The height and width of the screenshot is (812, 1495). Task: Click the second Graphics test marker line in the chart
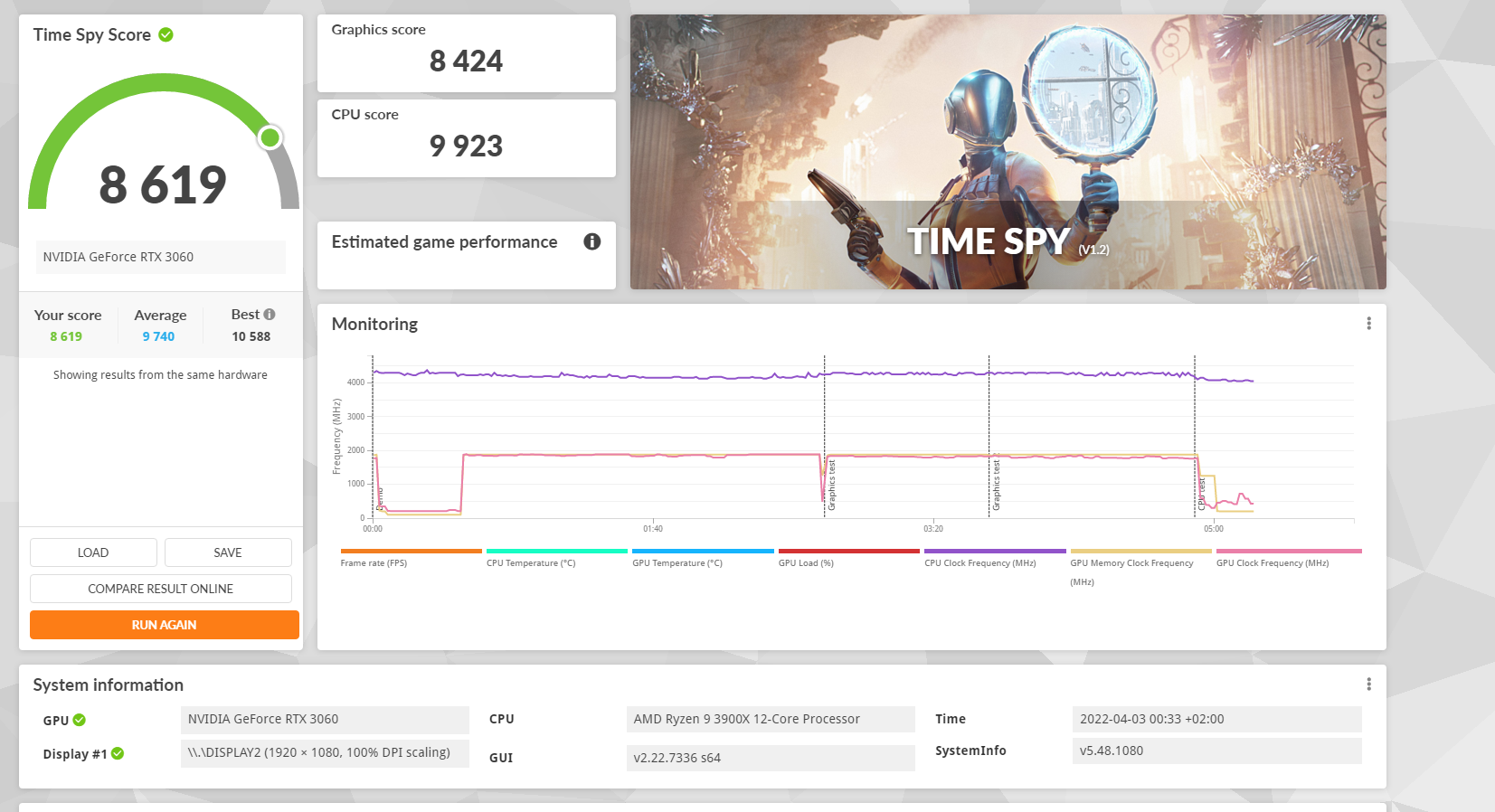989,438
